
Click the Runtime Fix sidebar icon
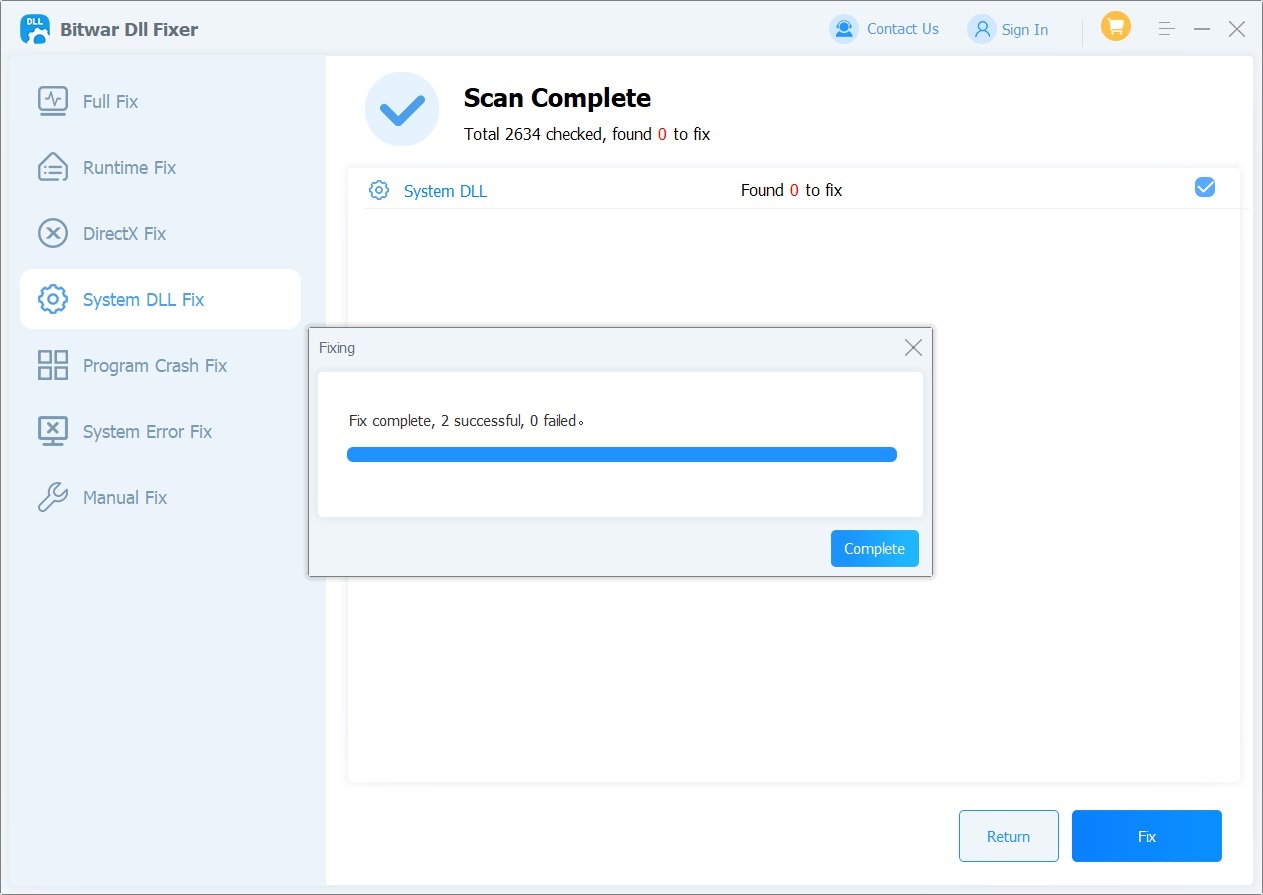(x=53, y=167)
